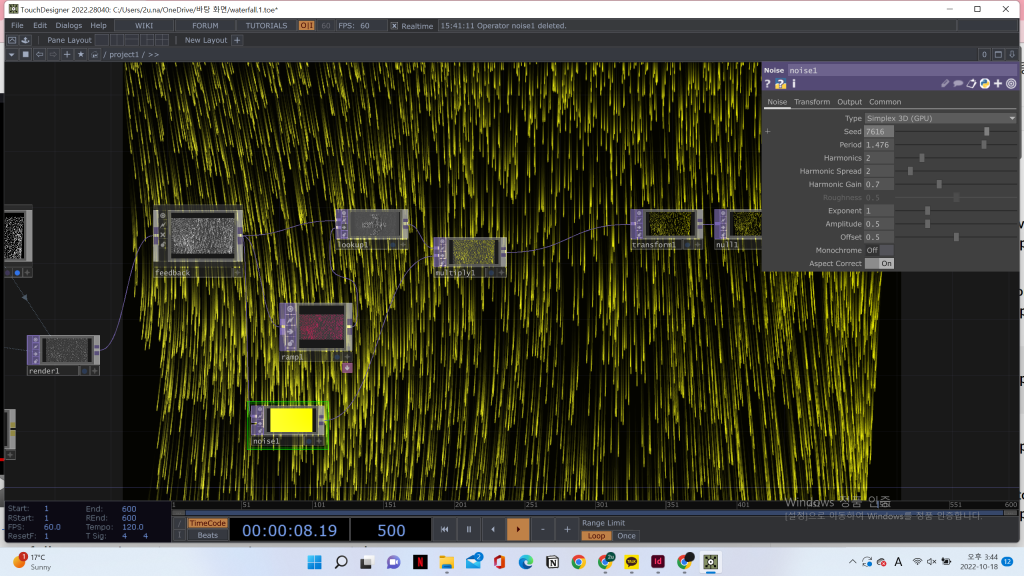Switch to the Transform parameter tab
This screenshot has height=576, width=1024.
pyautogui.click(x=812, y=102)
